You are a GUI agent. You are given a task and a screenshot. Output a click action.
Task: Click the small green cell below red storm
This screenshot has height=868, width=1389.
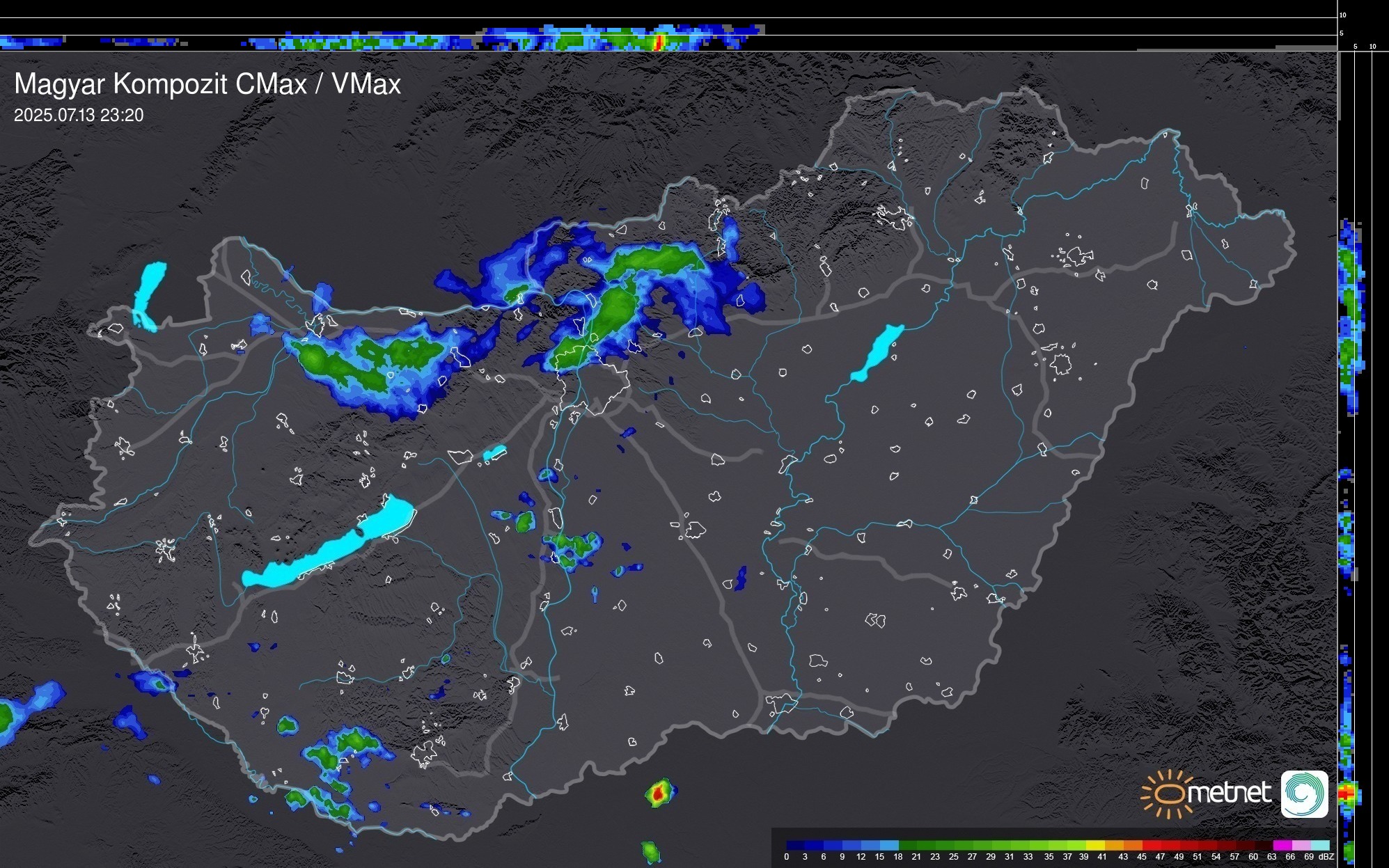point(651,851)
